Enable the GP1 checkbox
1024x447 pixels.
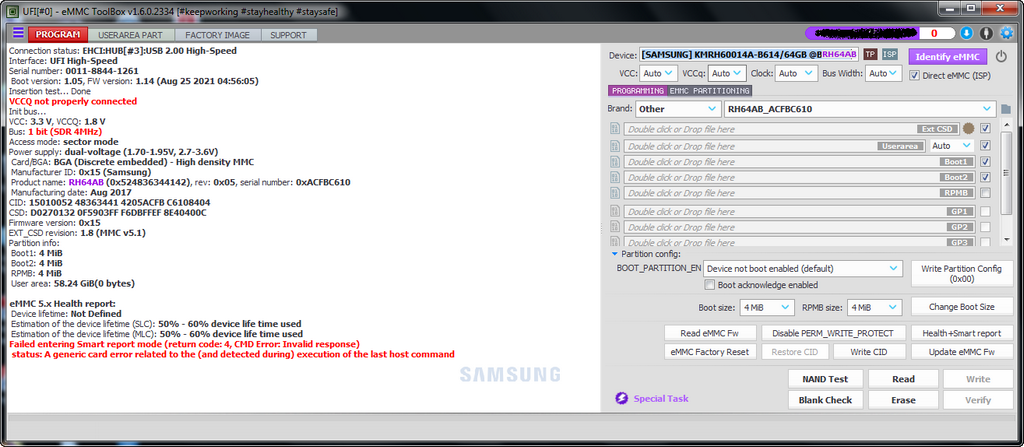tap(985, 211)
